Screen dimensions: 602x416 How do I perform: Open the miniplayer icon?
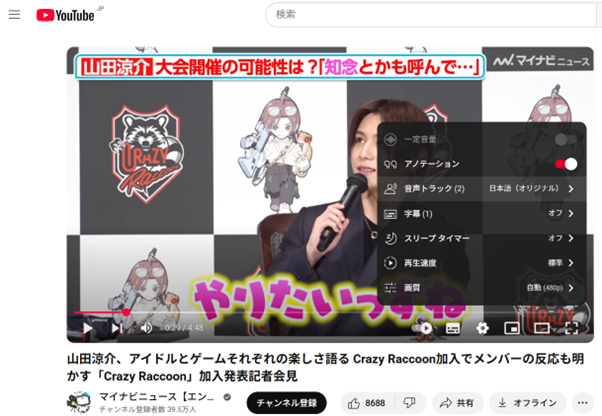coord(512,328)
